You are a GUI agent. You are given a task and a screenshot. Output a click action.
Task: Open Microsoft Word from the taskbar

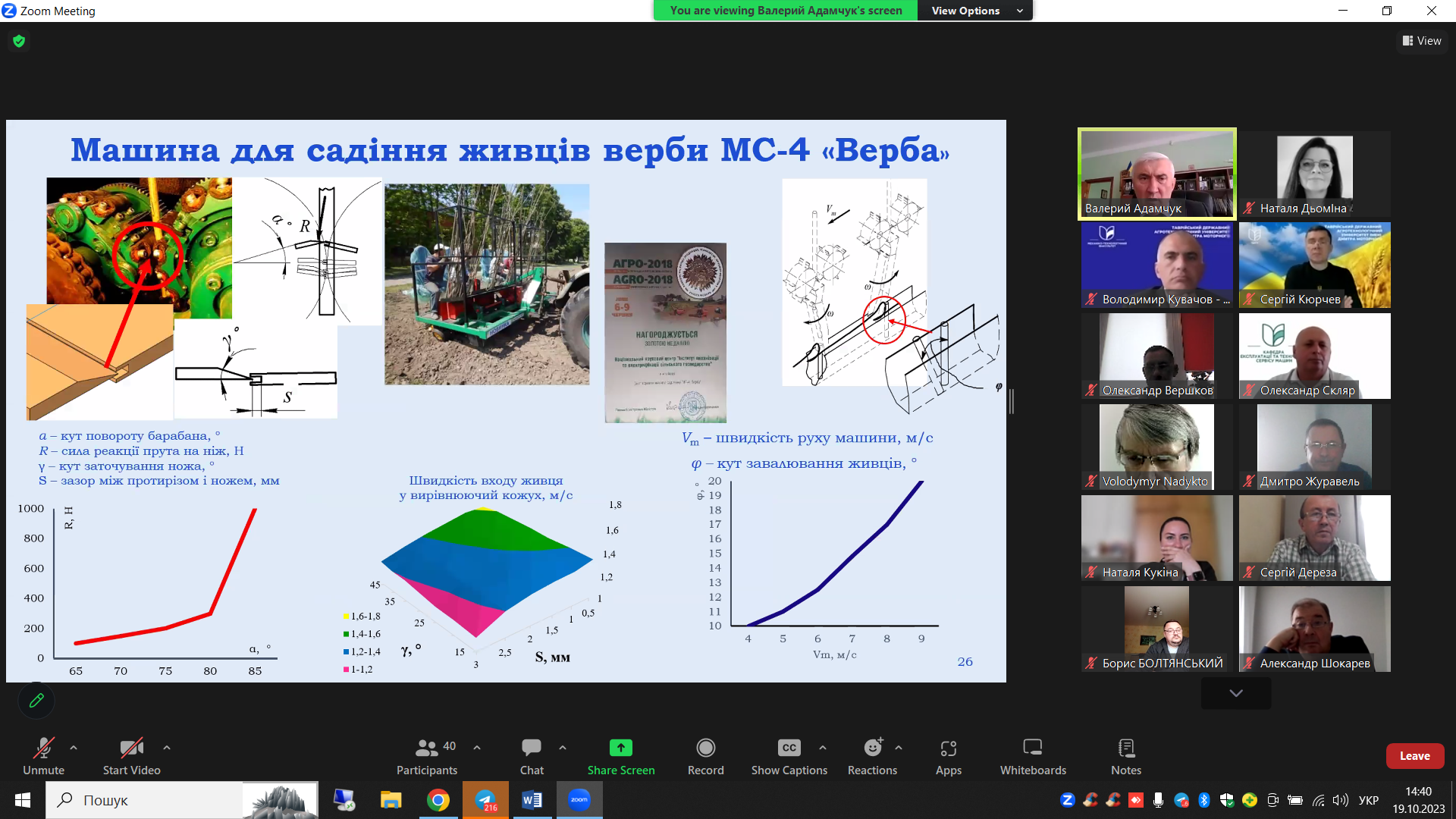pos(532,800)
